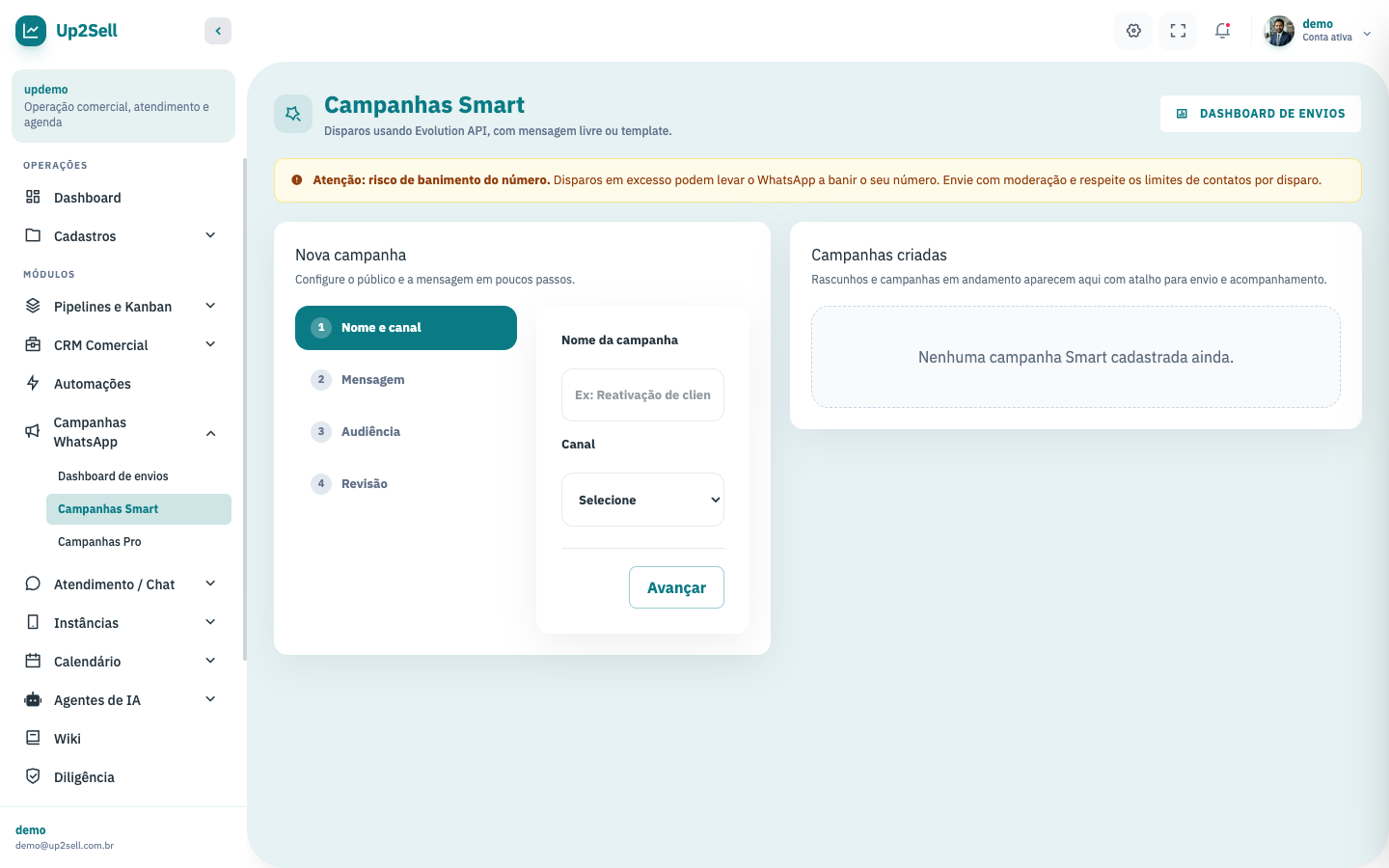Viewport: 1389px width, 868px height.
Task: Expand the Agentes de IA chevron
Action: click(210, 699)
